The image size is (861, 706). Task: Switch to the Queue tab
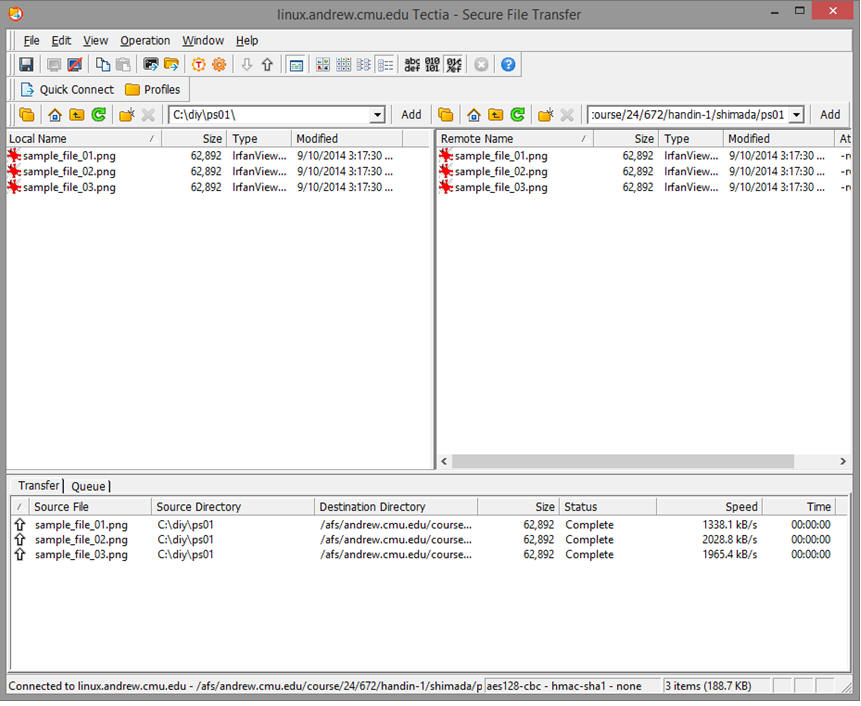tap(88, 486)
